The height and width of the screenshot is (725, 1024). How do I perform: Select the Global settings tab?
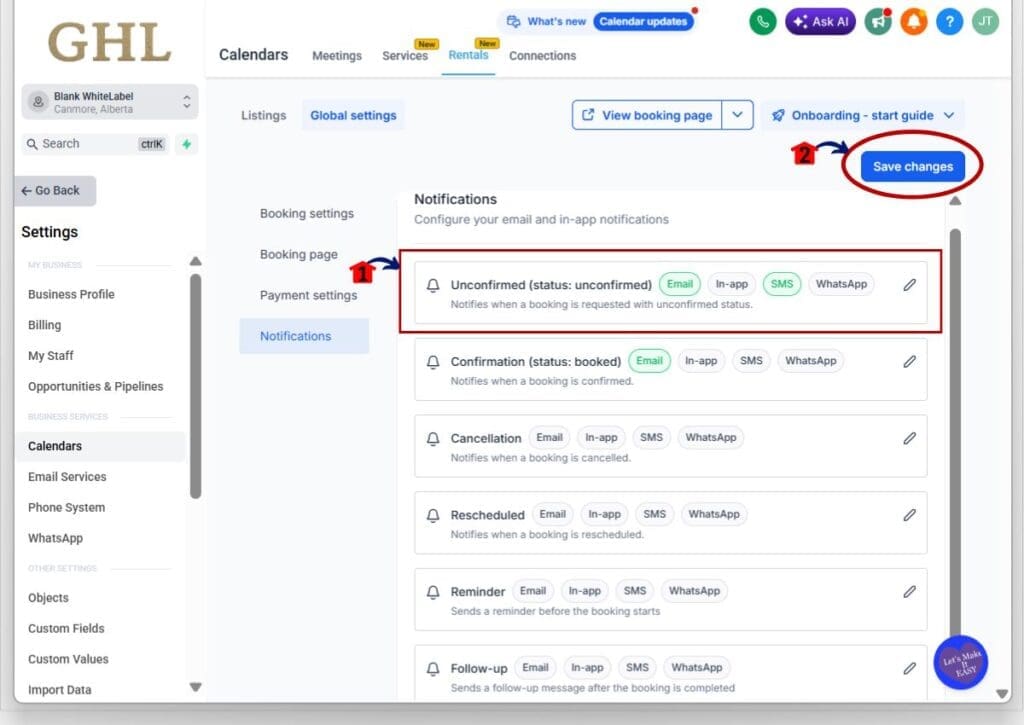coord(353,116)
